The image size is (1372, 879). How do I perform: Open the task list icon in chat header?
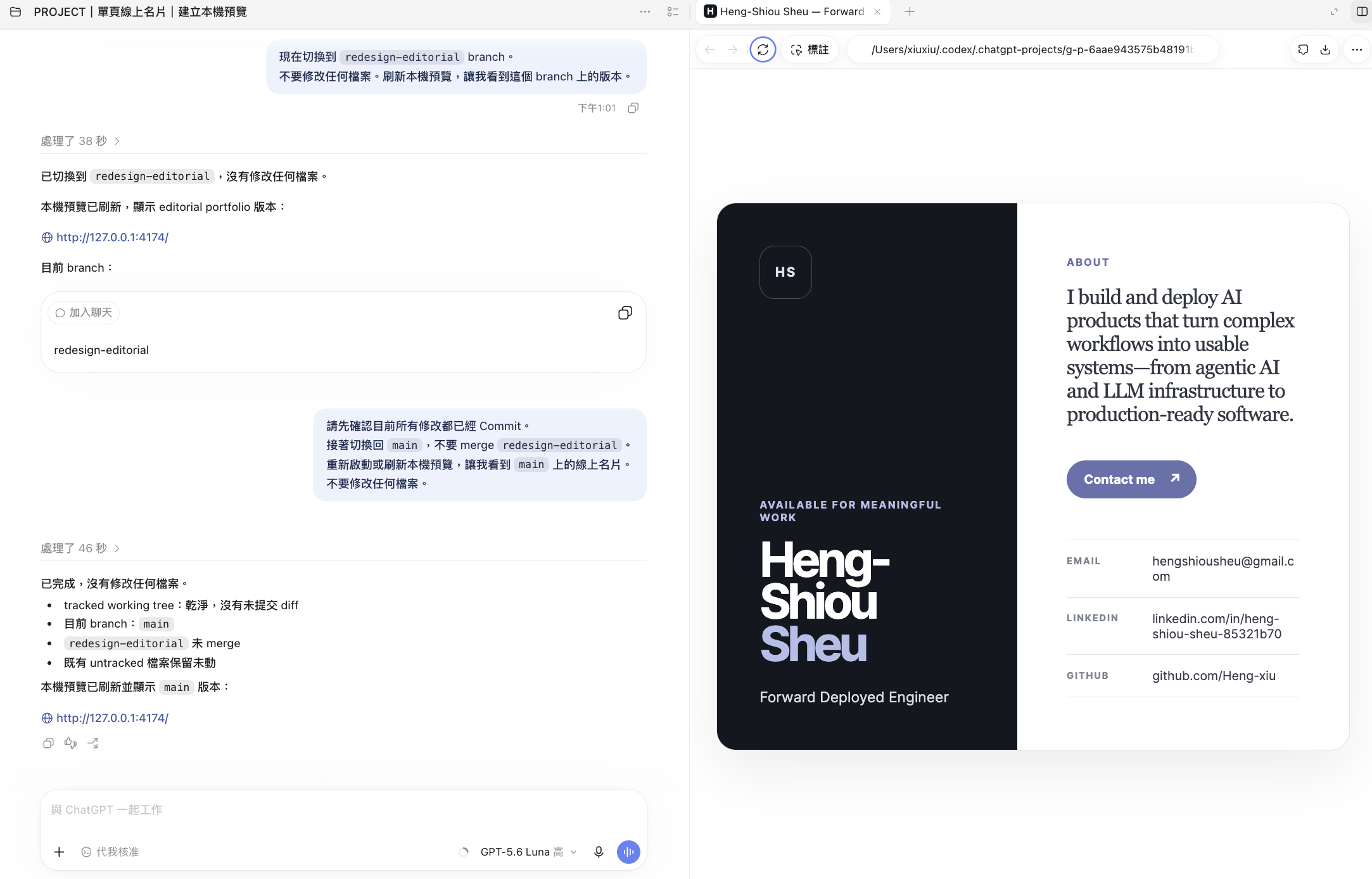673,11
